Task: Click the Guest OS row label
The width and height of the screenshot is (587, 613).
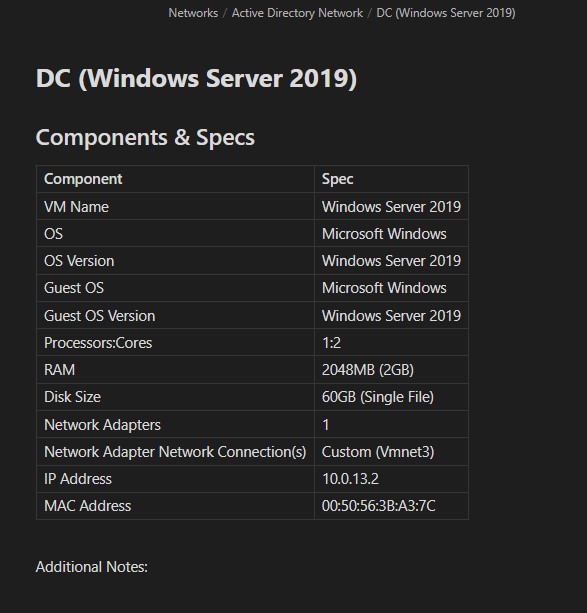Action: pyautogui.click(x=74, y=288)
